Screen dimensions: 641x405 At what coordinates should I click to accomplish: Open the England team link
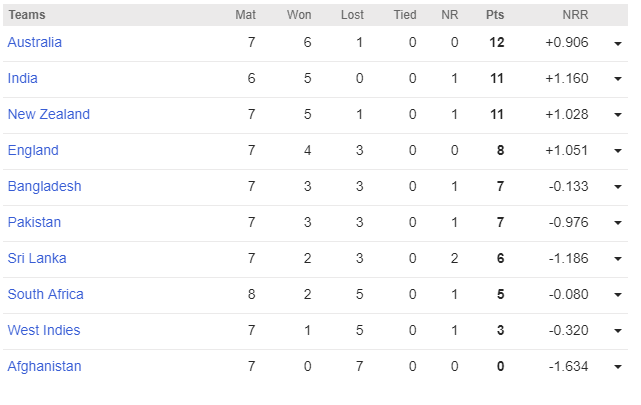33,150
